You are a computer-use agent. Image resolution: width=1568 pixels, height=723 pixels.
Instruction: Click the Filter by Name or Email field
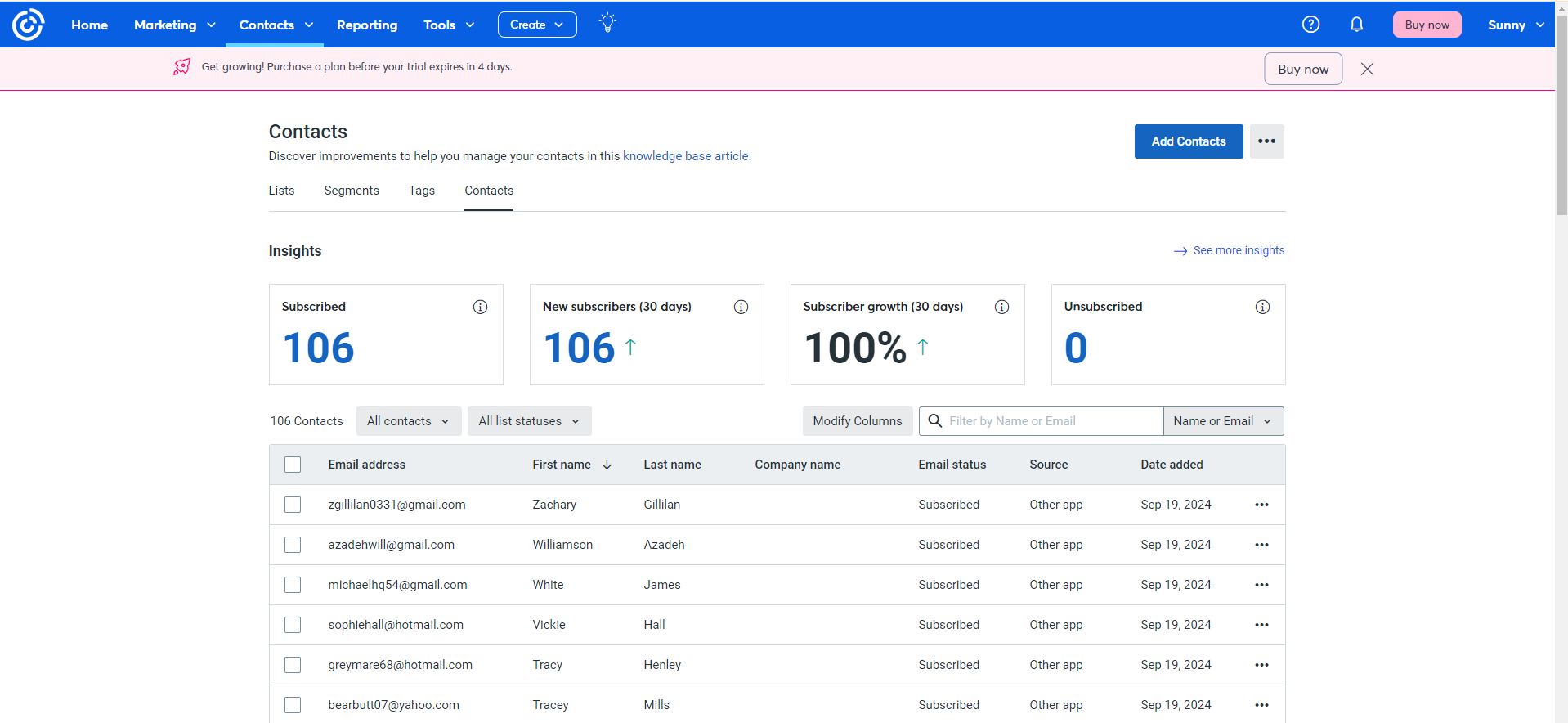coord(1051,421)
